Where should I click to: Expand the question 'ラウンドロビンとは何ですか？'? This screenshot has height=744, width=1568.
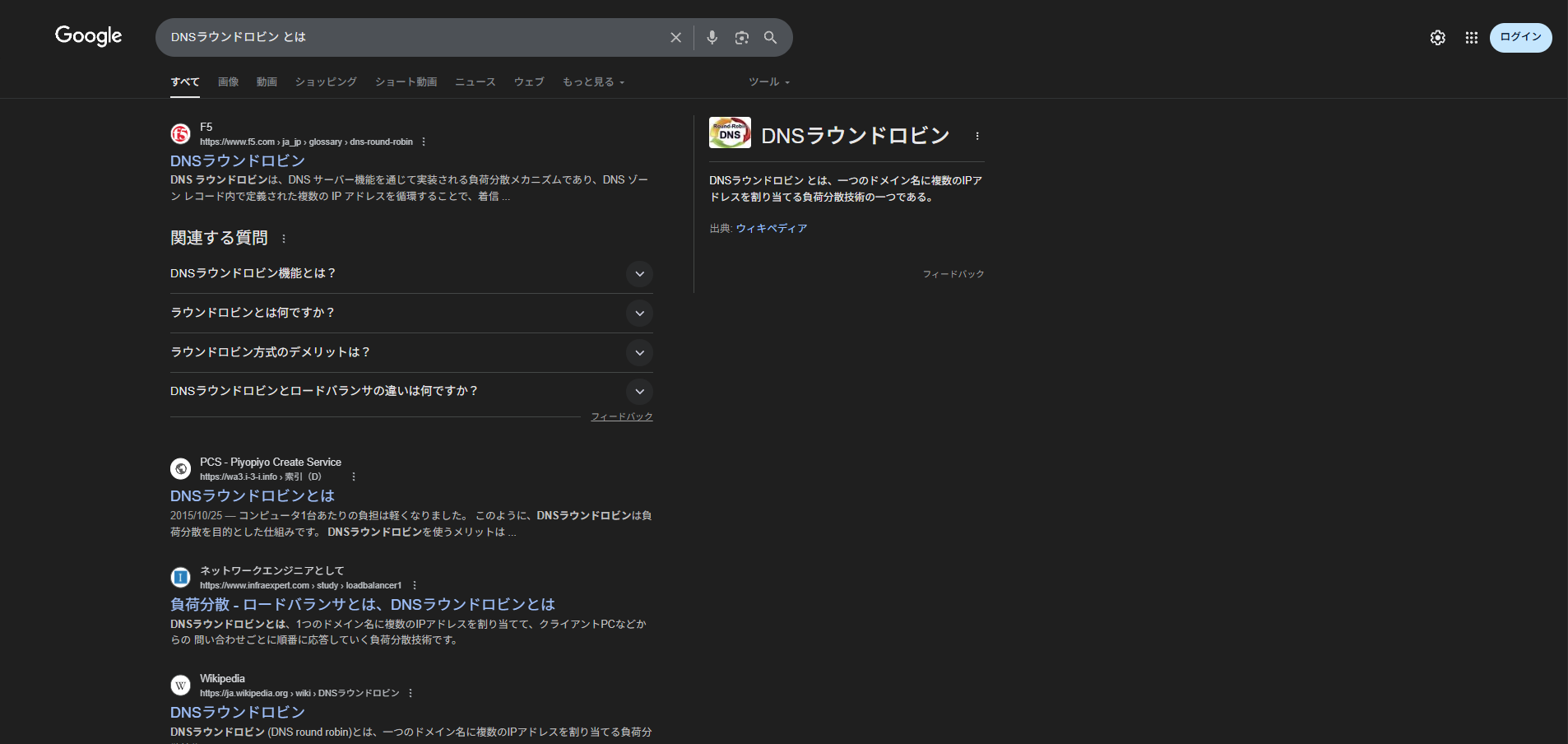[639, 314]
